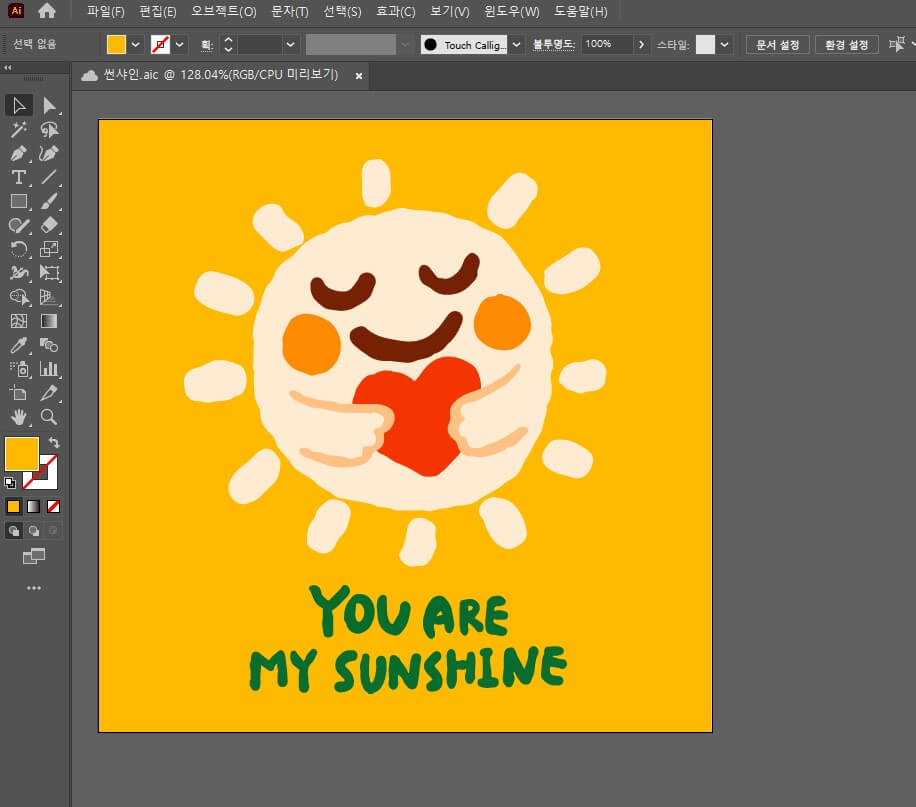
Task: Pick the Eraser tool
Action: coord(49,225)
